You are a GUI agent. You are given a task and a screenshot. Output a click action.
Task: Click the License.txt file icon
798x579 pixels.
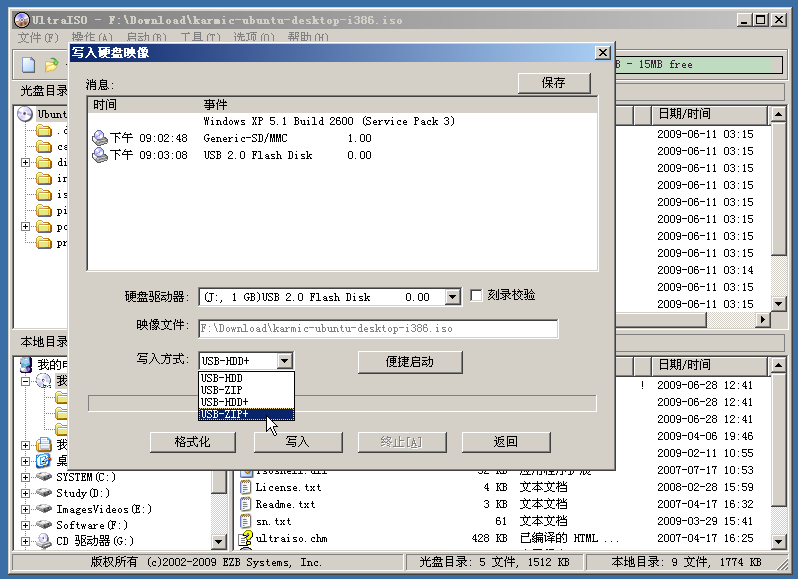[x=246, y=487]
